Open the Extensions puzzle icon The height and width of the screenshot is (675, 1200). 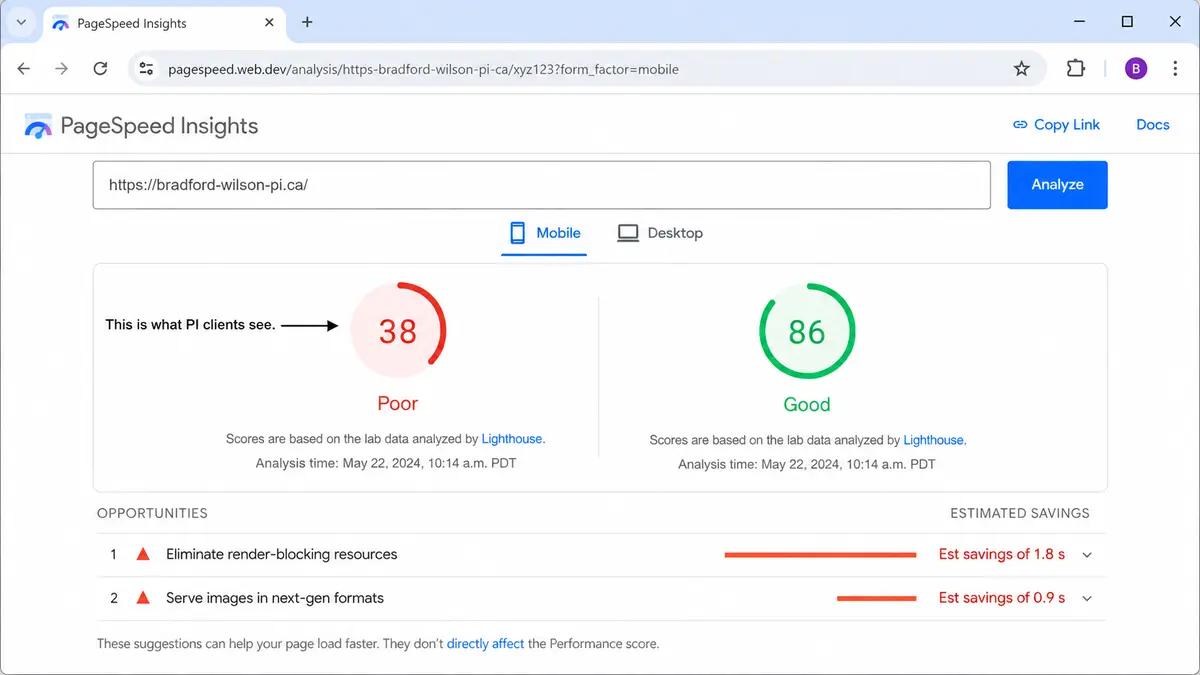[x=1075, y=69]
